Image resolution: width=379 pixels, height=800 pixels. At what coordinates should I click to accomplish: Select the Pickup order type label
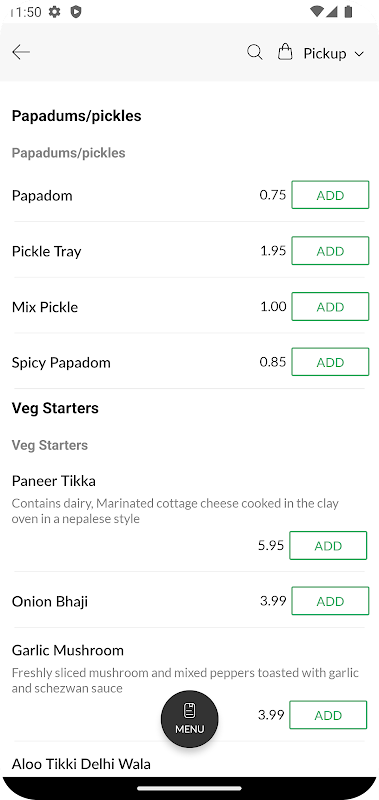tap(324, 53)
